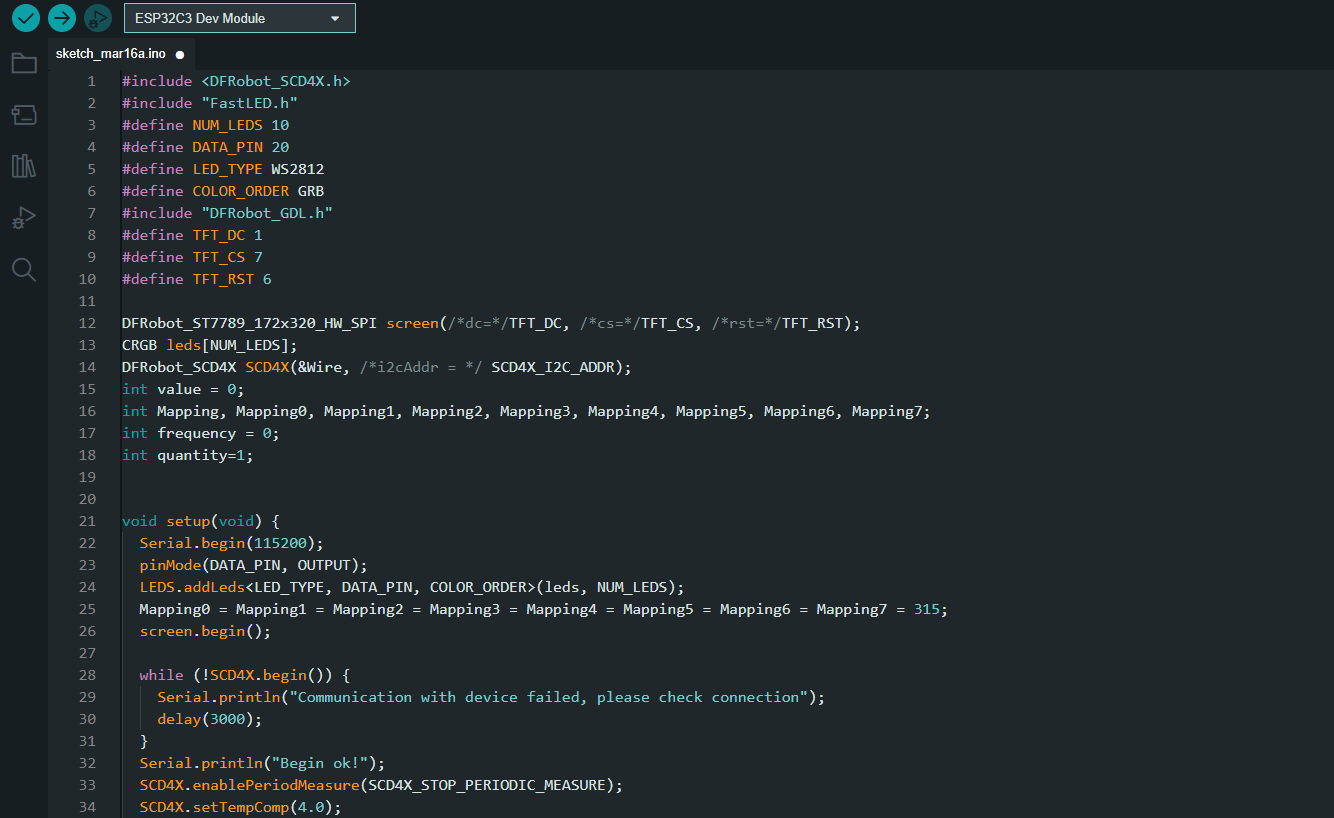The image size is (1334, 818).
Task: Click line number 21 in the gutter
Action: (x=87, y=521)
